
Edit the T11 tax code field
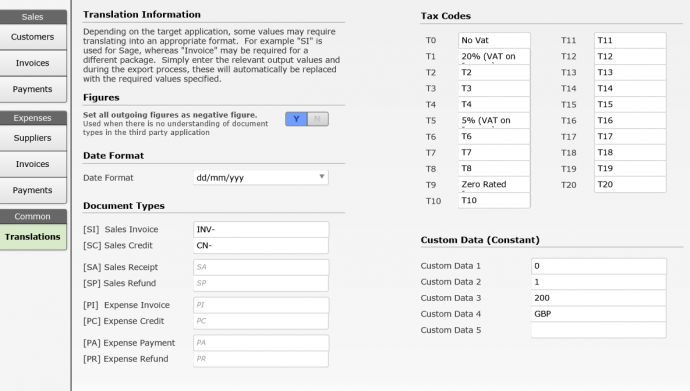coord(630,40)
